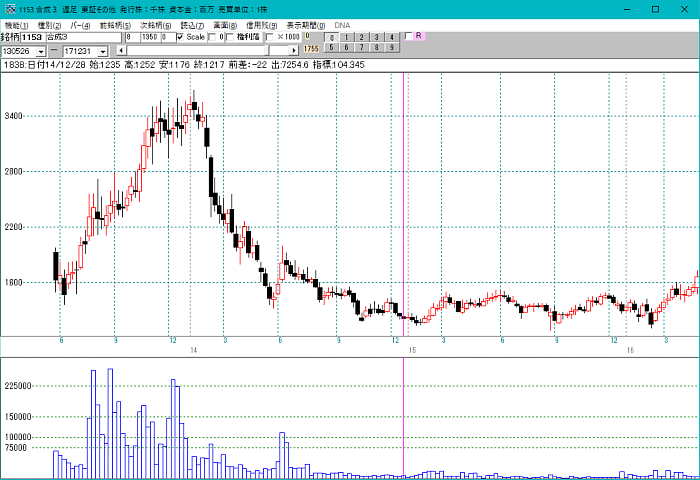Click the left scroll arrow of date scrollbar

[121, 49]
